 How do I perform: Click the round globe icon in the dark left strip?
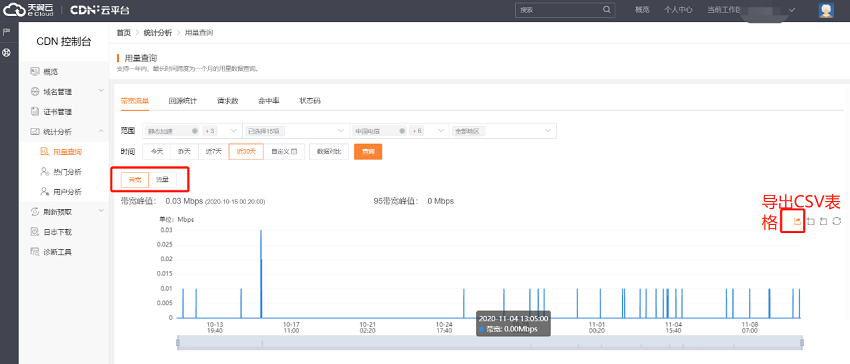click(7, 53)
